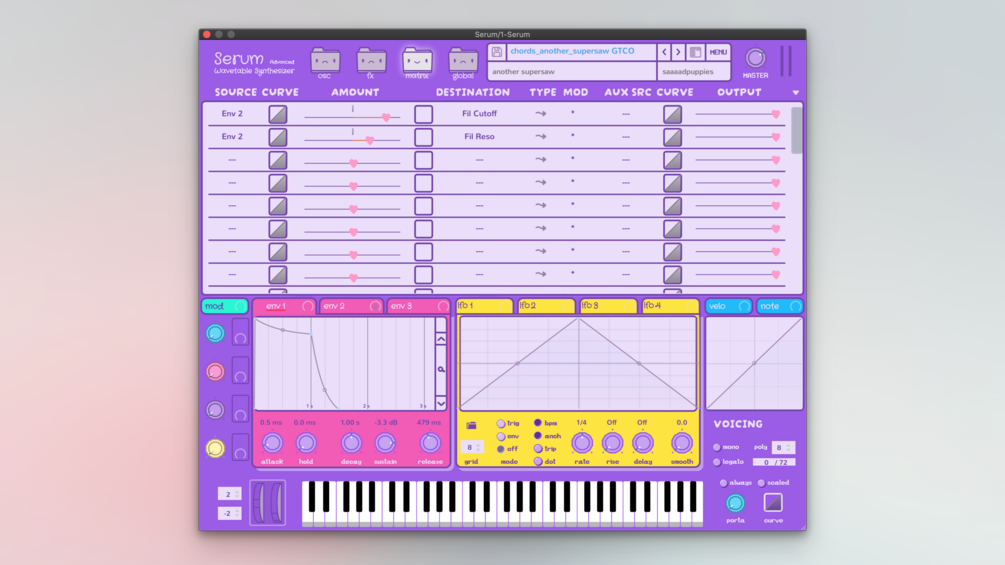Click the author field saaaadpuppies

(694, 71)
